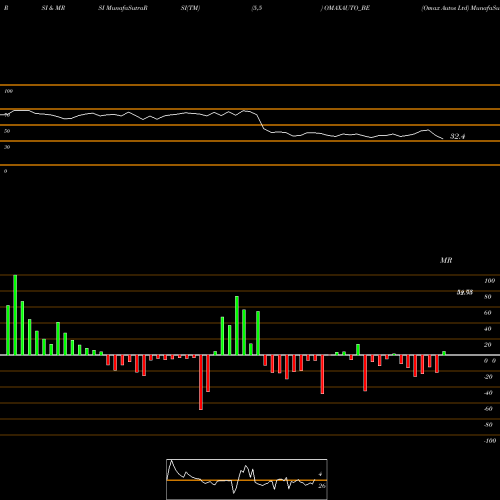
Task: Click the positive 20 label on MR axis
Action: 487,345
